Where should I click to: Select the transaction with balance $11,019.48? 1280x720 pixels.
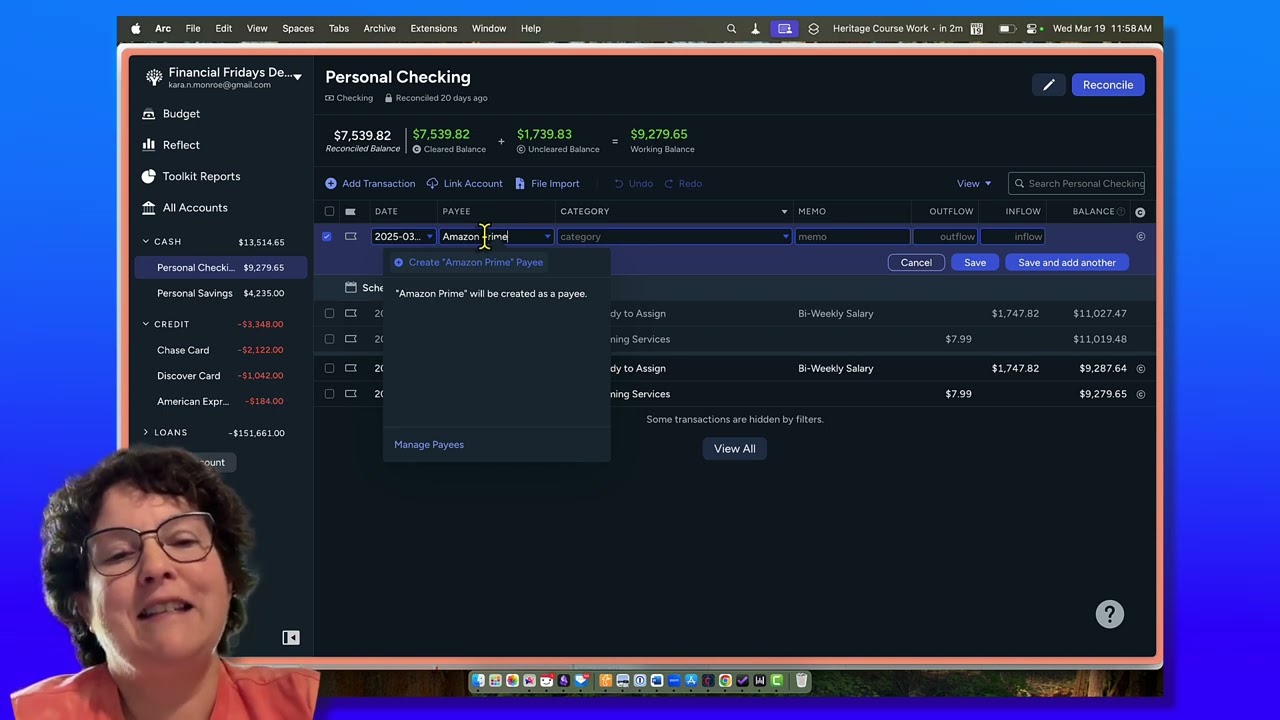pyautogui.click(x=329, y=339)
